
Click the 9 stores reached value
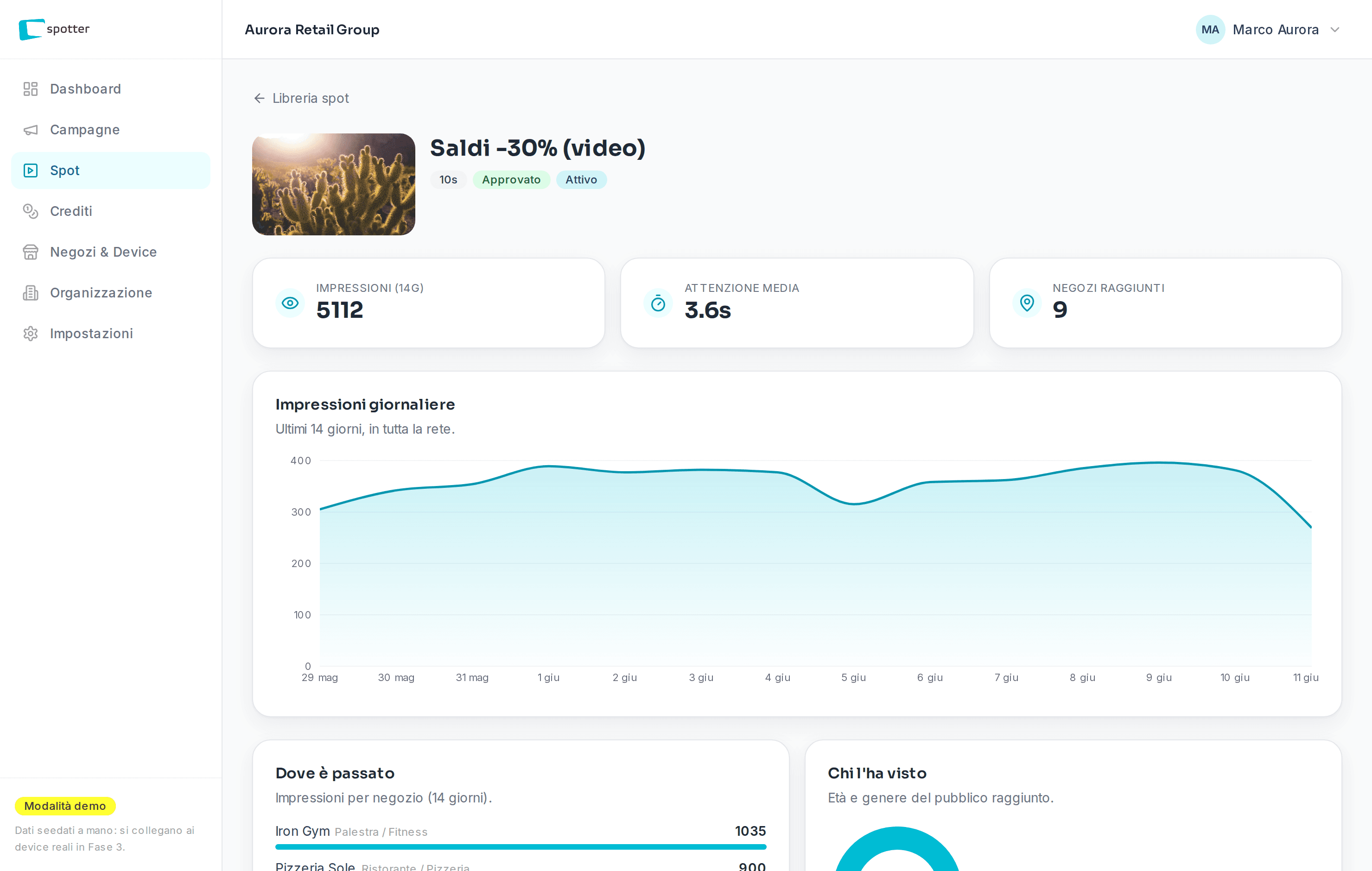coord(1061,310)
